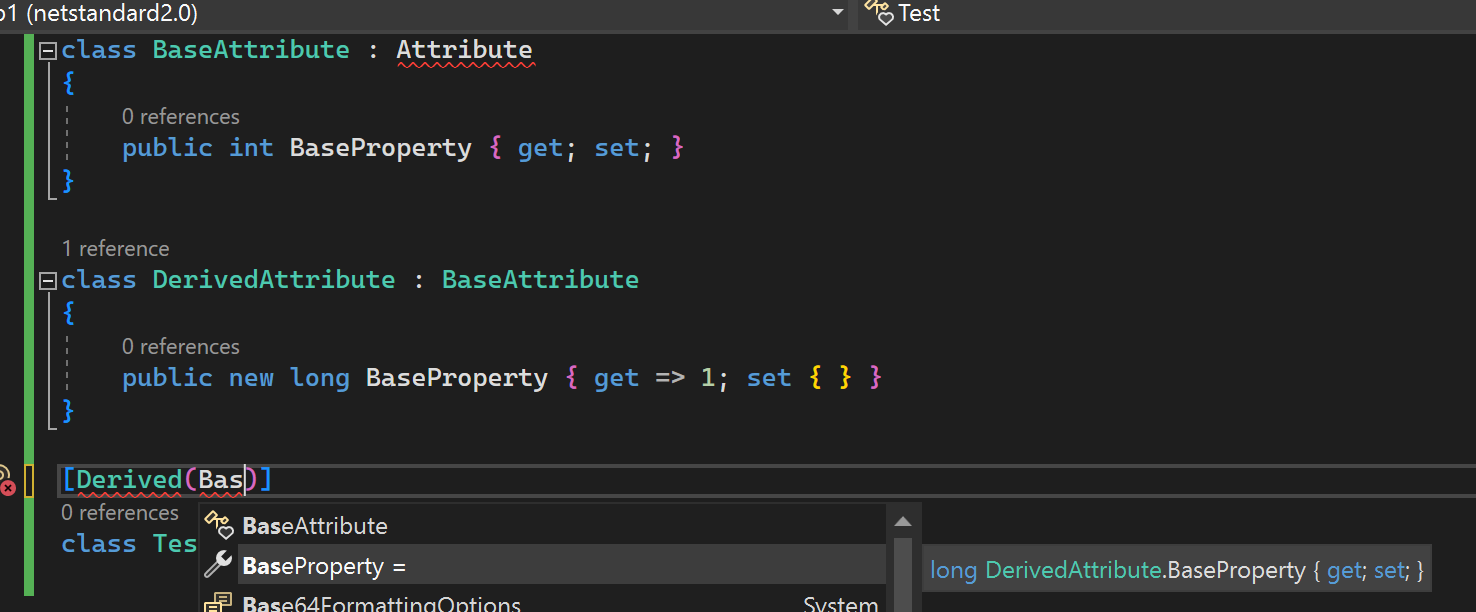The height and width of the screenshot is (612, 1476).
Task: Collapse the DerivedAttribute class outline
Action: coord(47,281)
